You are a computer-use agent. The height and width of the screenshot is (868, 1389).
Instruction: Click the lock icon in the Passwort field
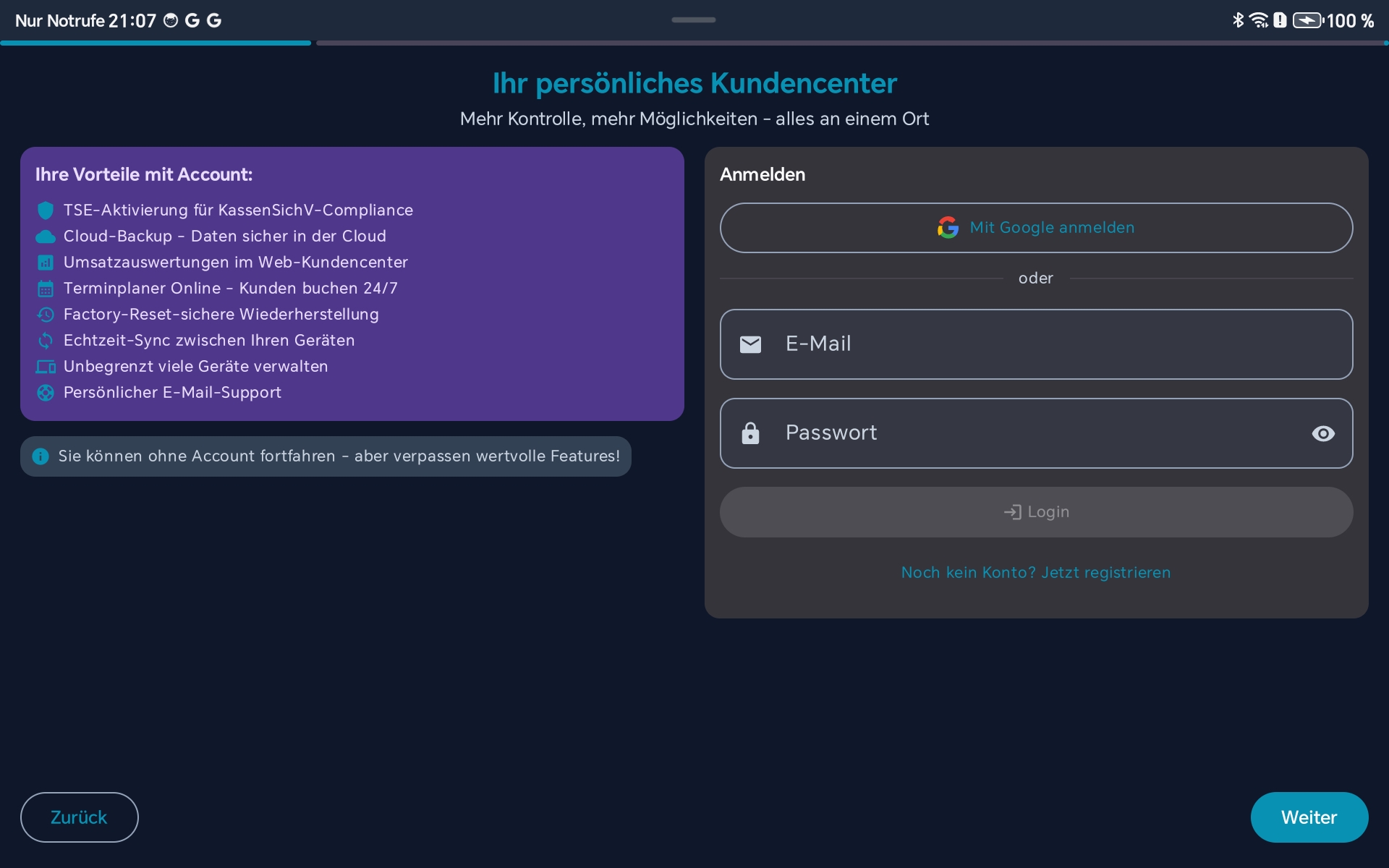pyautogui.click(x=751, y=433)
